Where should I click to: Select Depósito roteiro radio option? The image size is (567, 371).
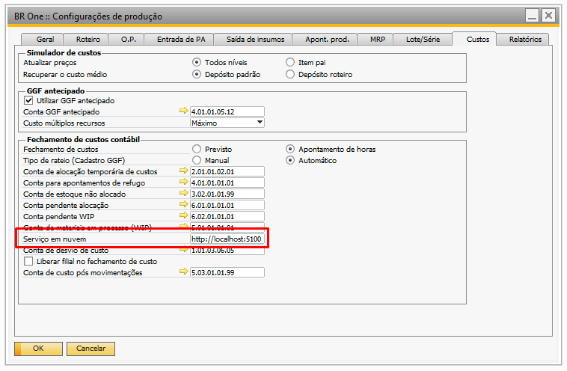290,74
